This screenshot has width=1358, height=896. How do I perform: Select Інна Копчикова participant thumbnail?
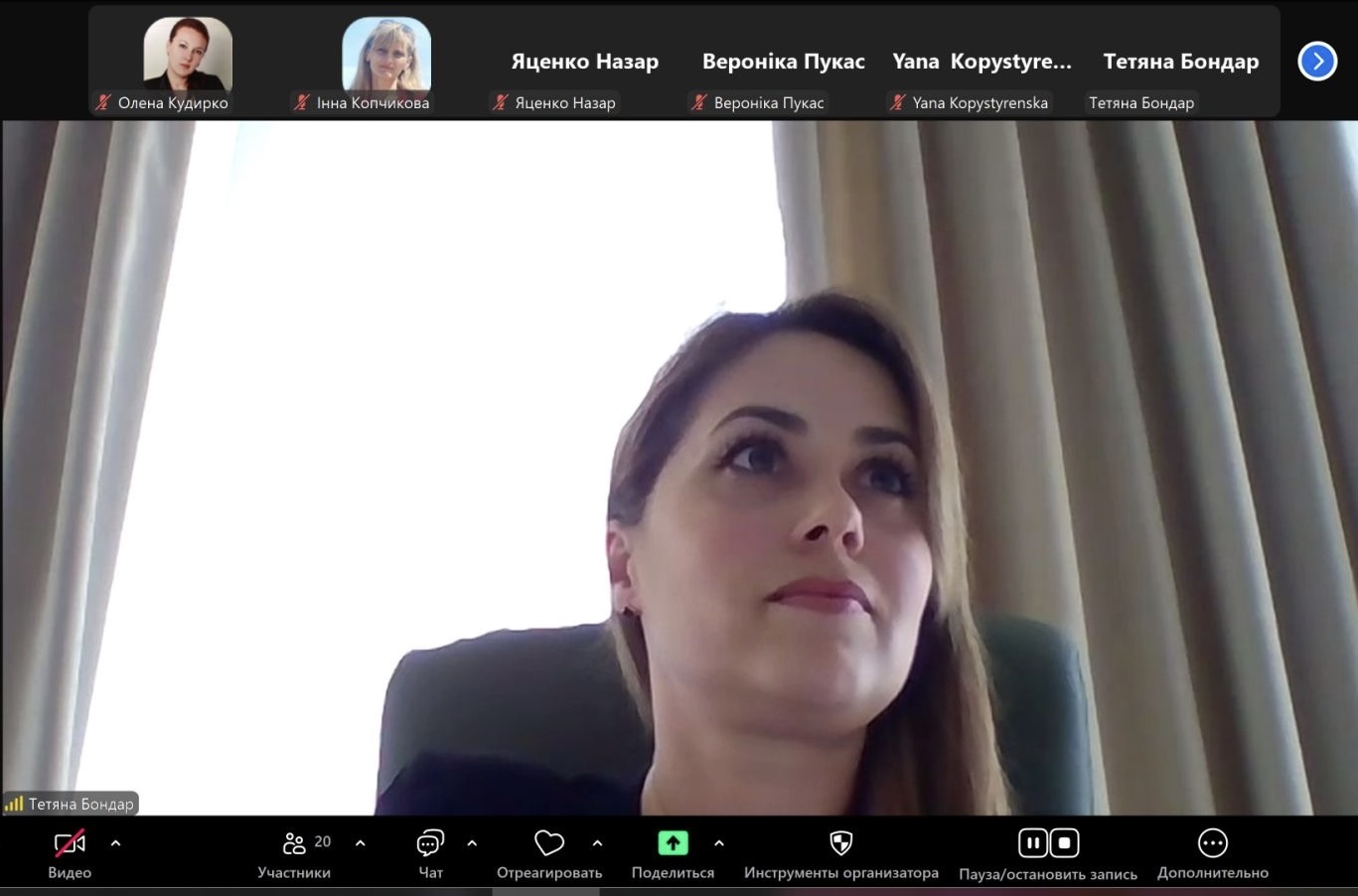point(386,56)
